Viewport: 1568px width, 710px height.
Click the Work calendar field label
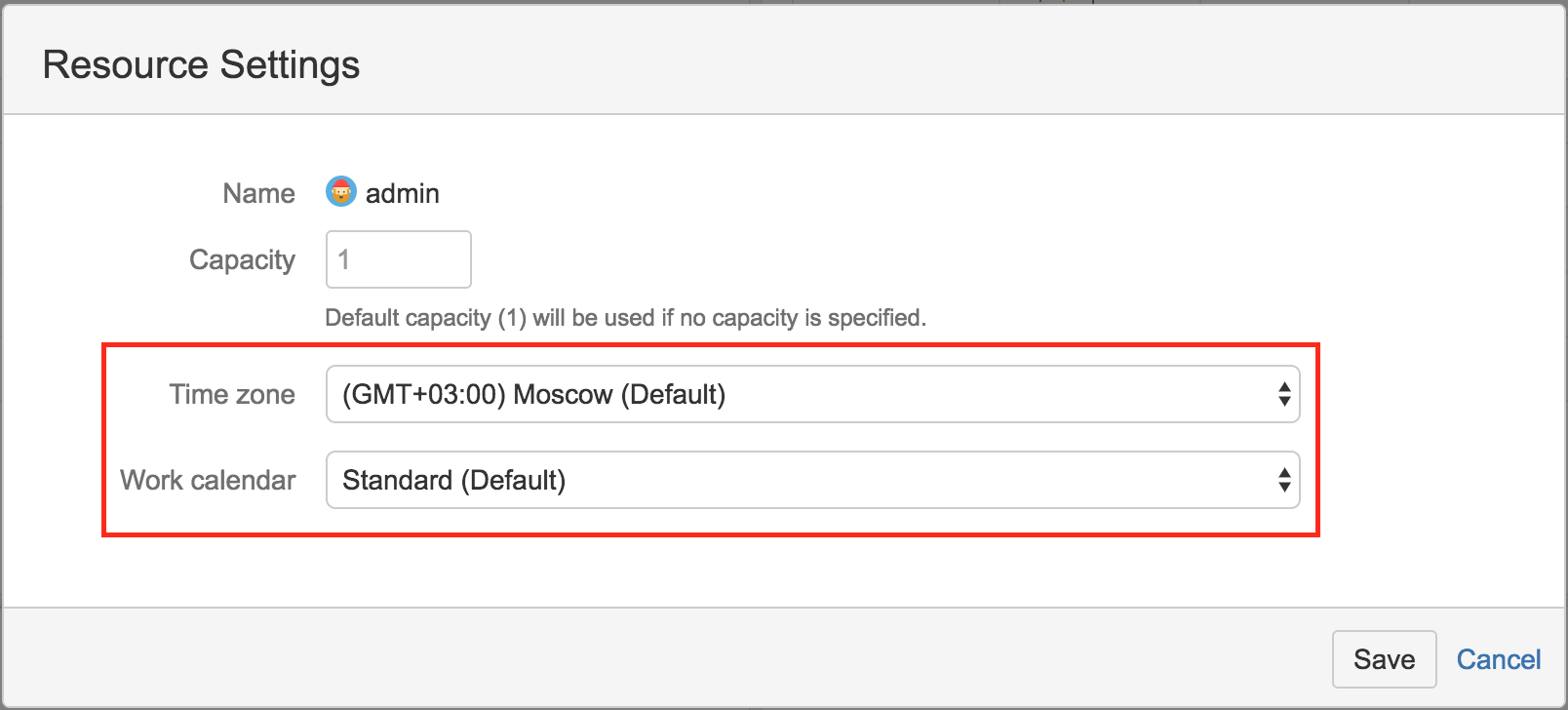tap(208, 480)
